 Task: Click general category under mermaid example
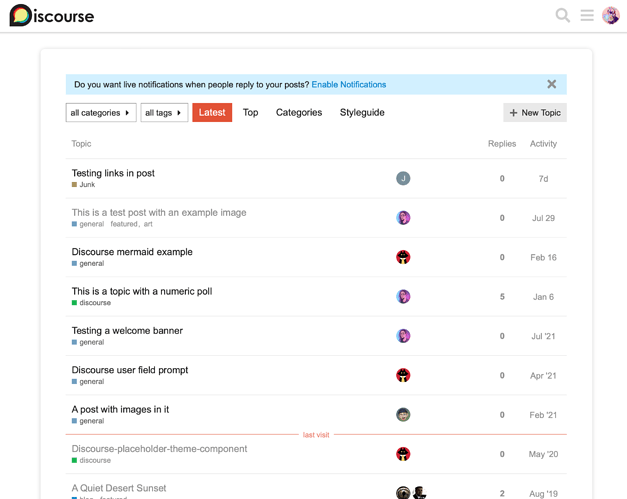click(88, 263)
